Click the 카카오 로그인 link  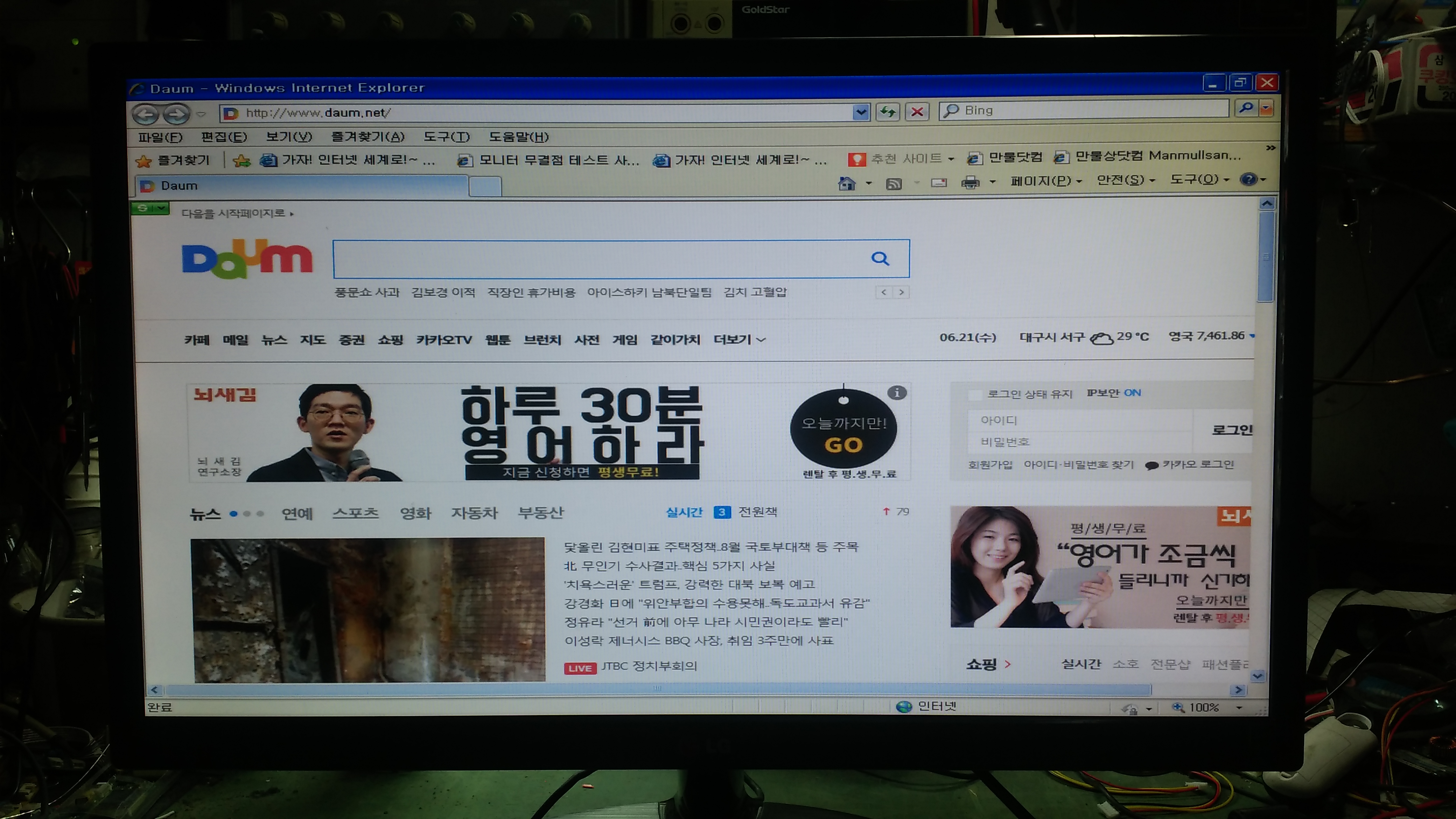(x=1189, y=464)
